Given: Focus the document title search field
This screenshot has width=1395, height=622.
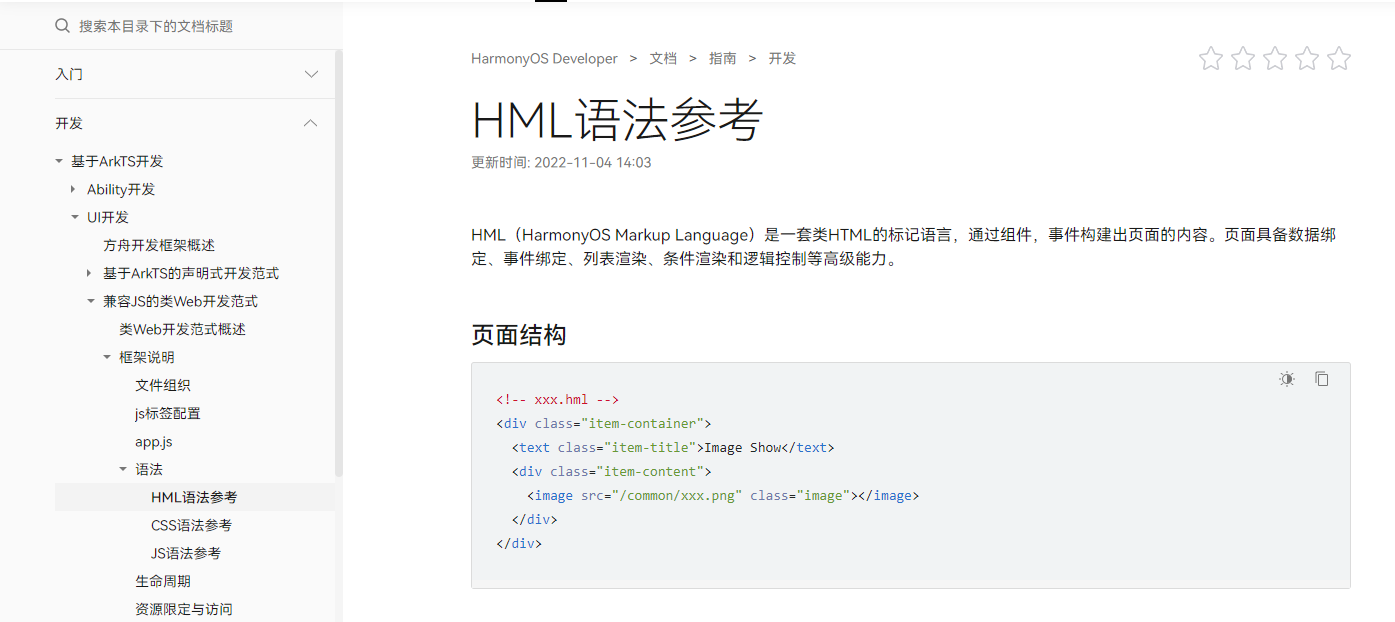Looking at the screenshot, I should pos(160,25).
